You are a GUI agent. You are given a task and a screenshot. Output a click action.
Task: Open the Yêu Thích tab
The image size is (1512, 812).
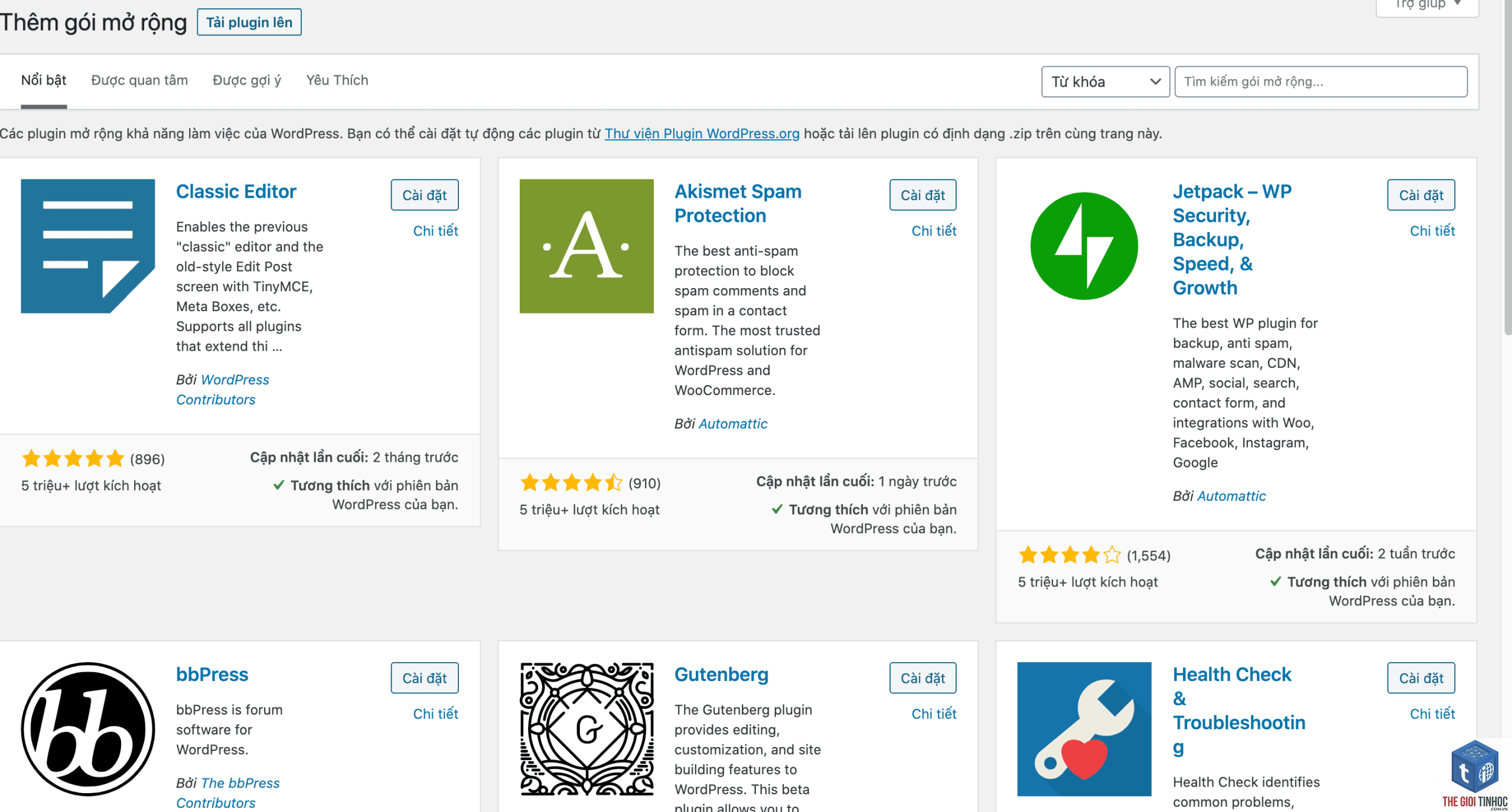(x=337, y=80)
